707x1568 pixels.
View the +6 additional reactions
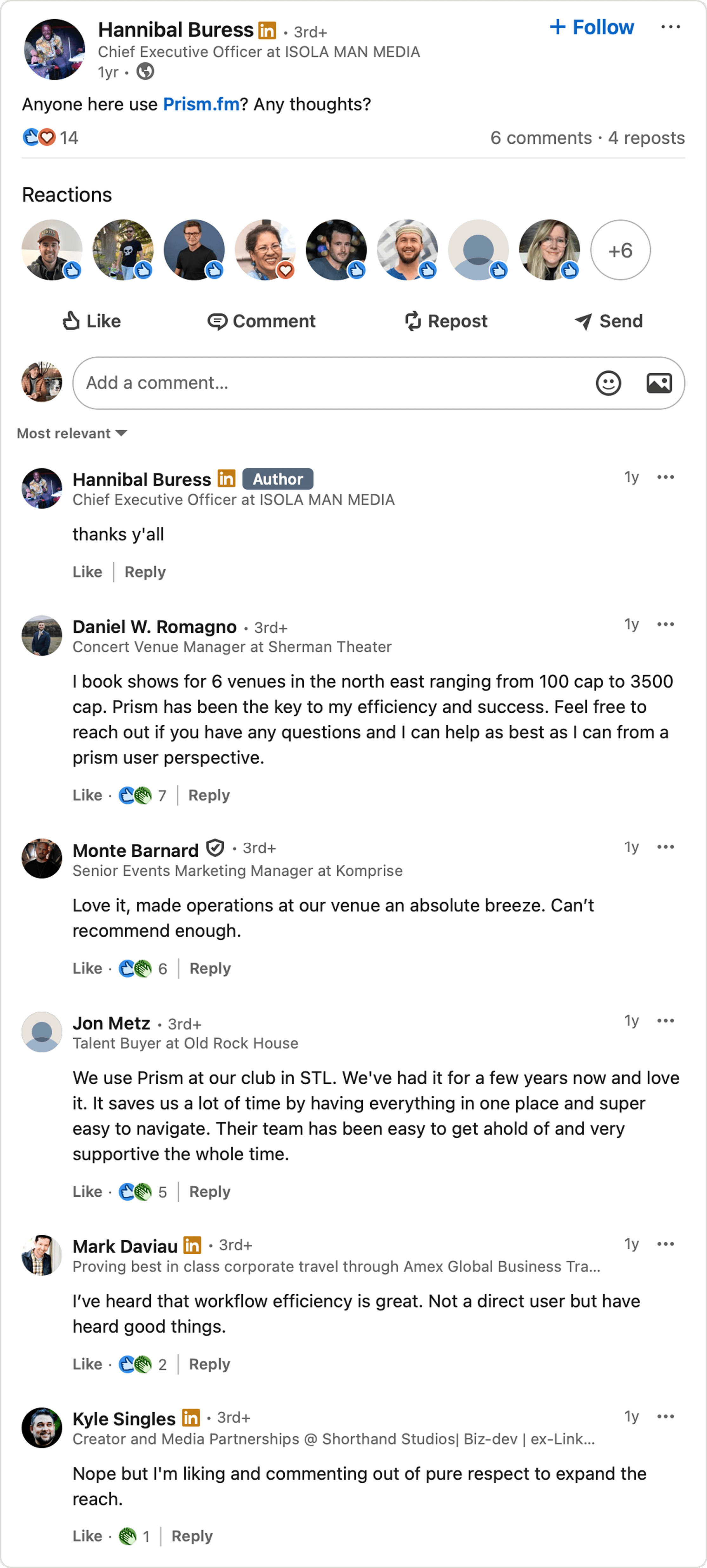620,250
